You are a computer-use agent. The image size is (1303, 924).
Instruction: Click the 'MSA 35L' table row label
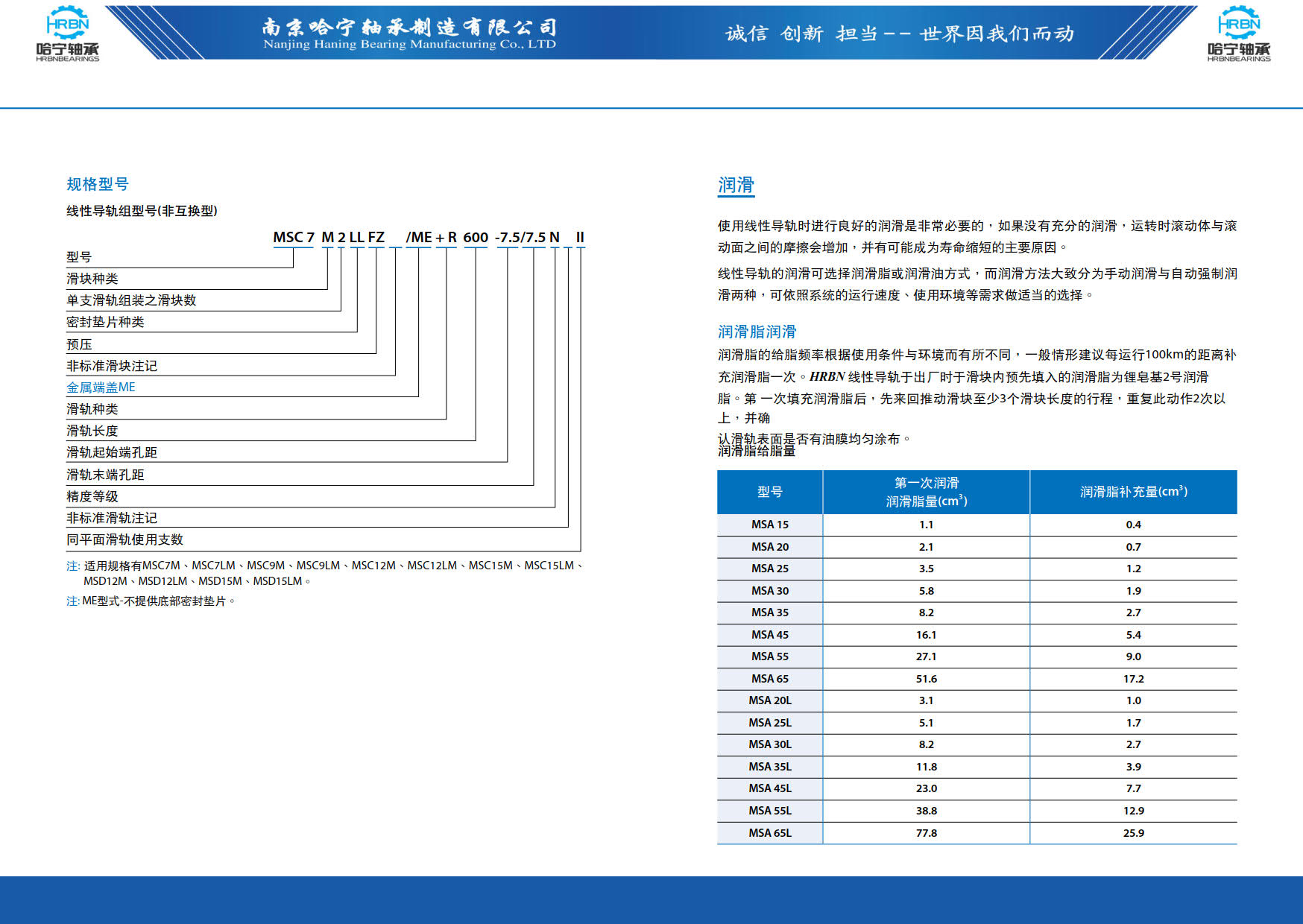770,767
